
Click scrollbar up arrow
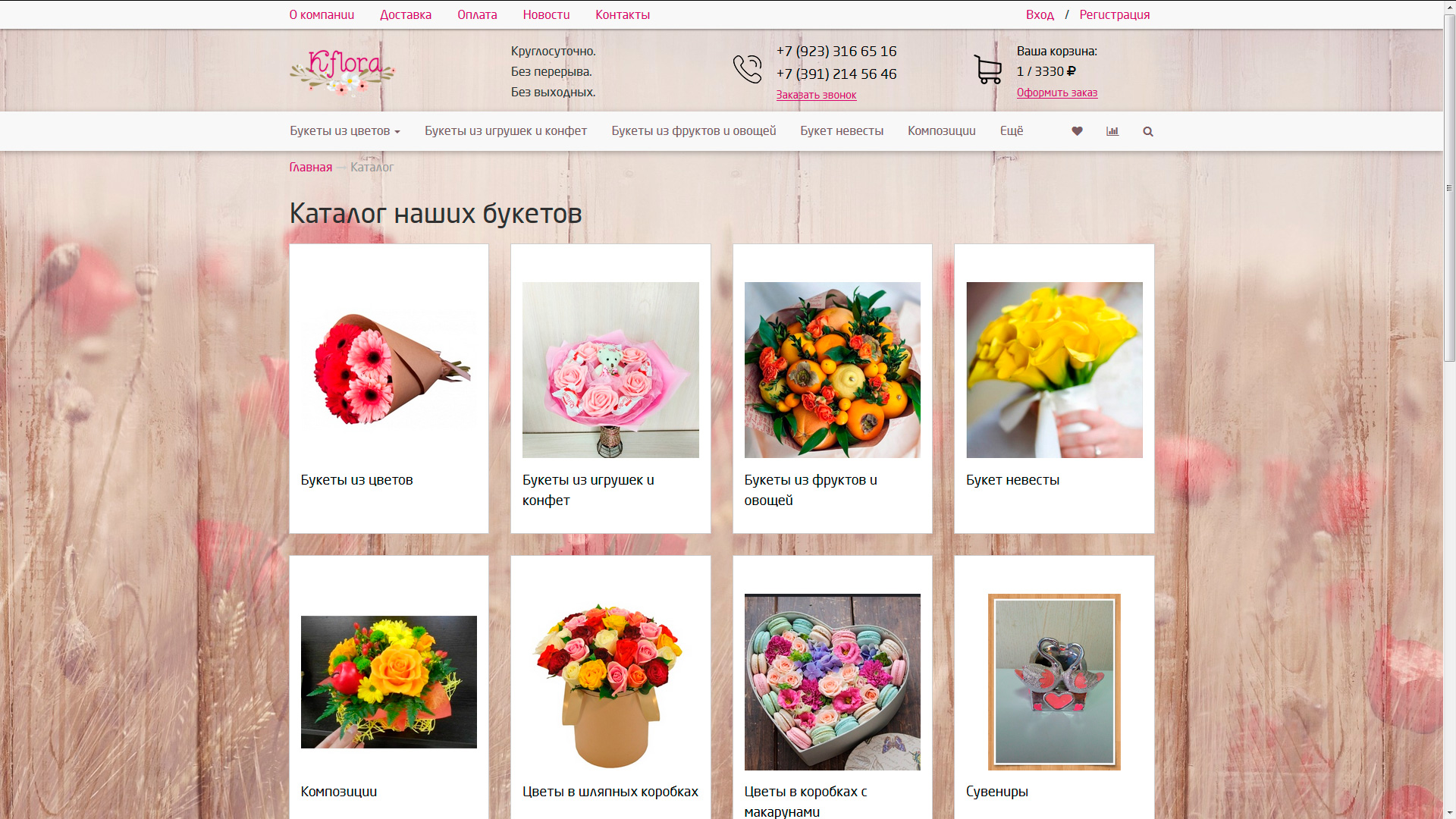1449,7
